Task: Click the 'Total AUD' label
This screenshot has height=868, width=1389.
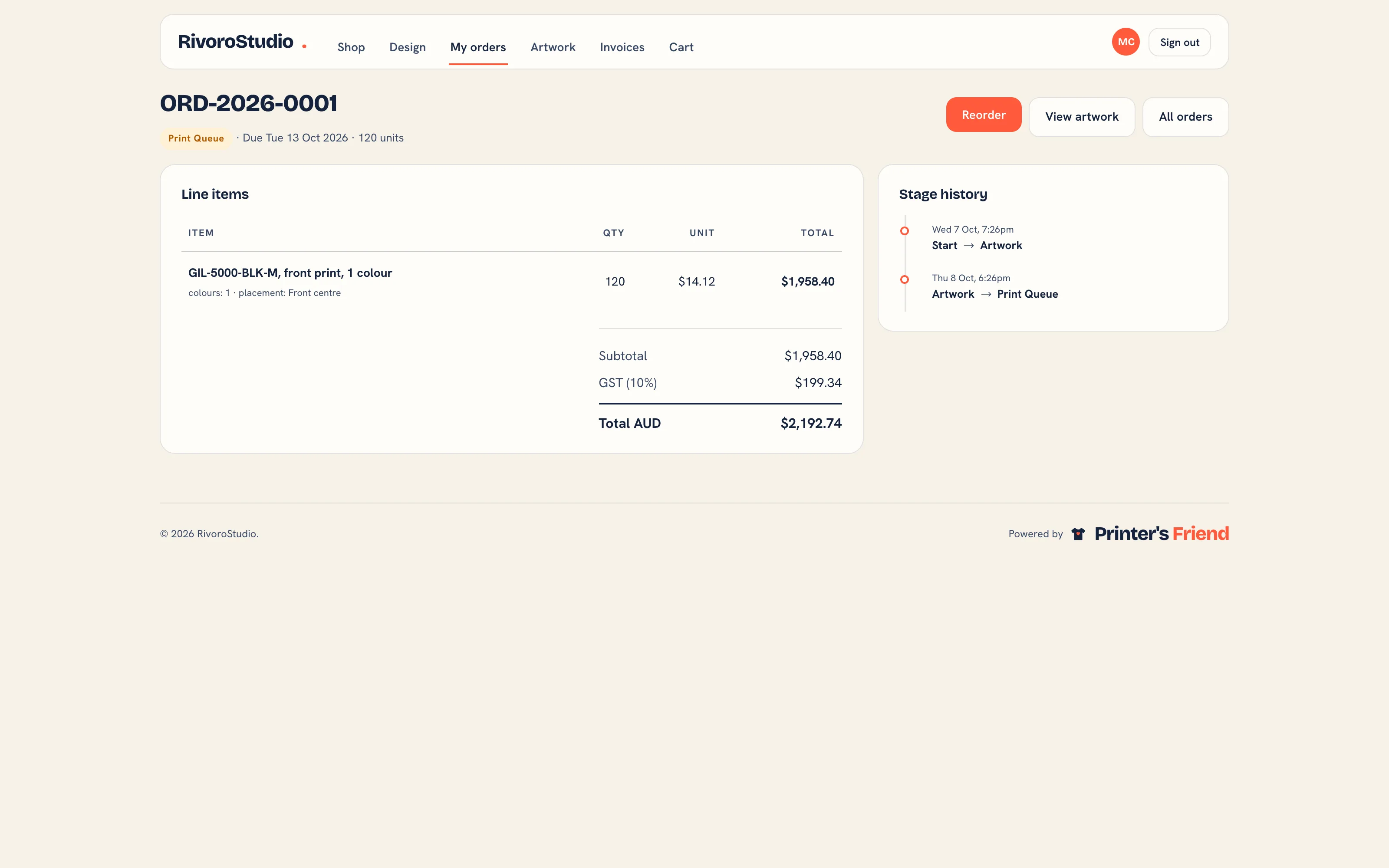Action: click(x=630, y=424)
